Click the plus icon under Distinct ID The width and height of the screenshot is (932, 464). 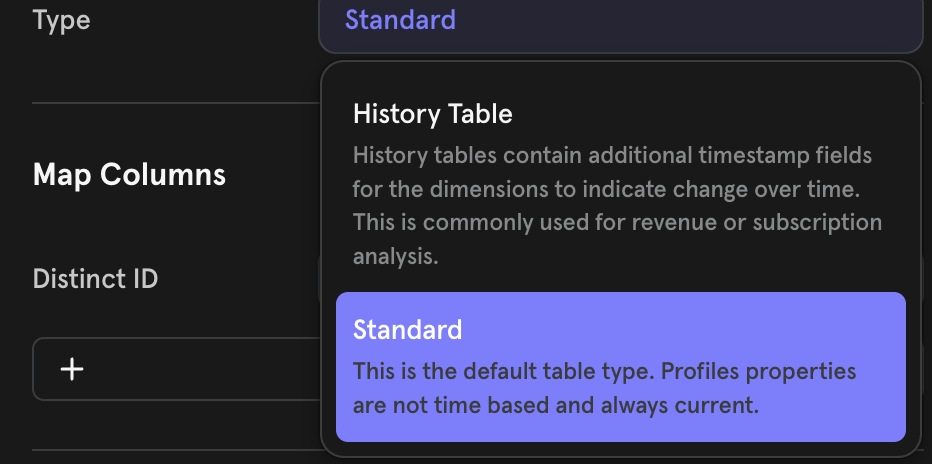(x=72, y=369)
